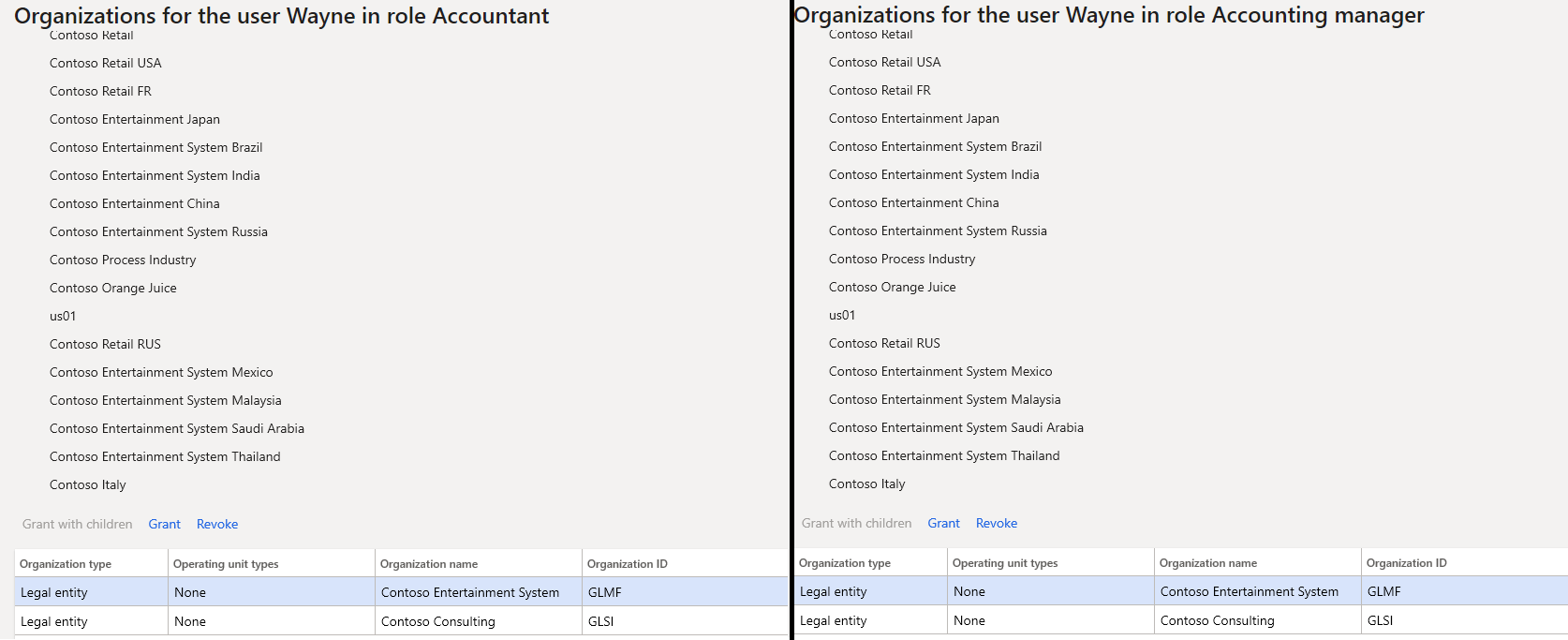This screenshot has height=640, width=1568.
Task: Click Grant link in Accounting manager panel
Action: (943, 523)
